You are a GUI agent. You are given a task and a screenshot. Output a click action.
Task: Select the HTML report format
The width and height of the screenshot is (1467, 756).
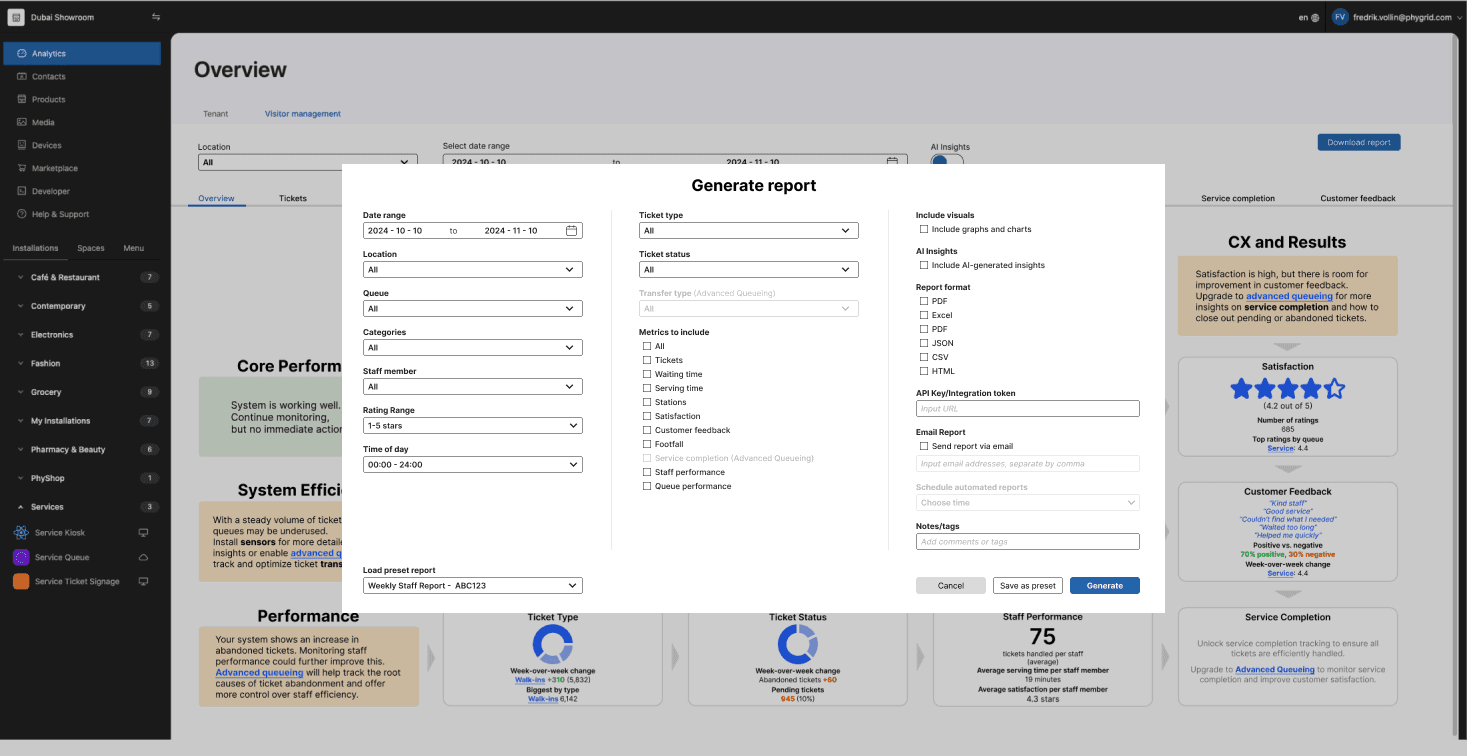coord(924,371)
